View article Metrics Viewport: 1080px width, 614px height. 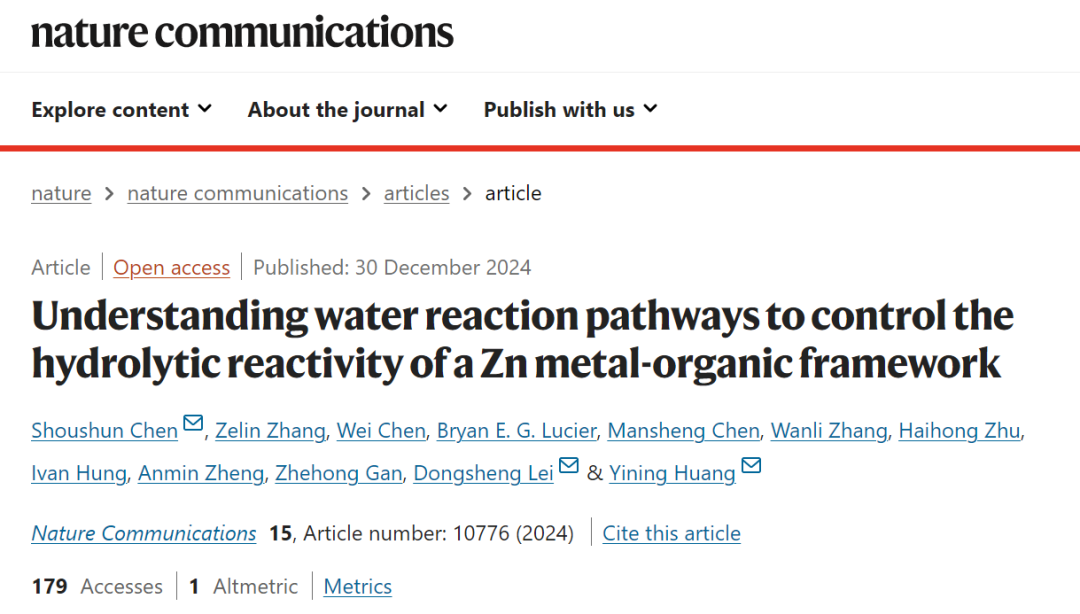[357, 586]
